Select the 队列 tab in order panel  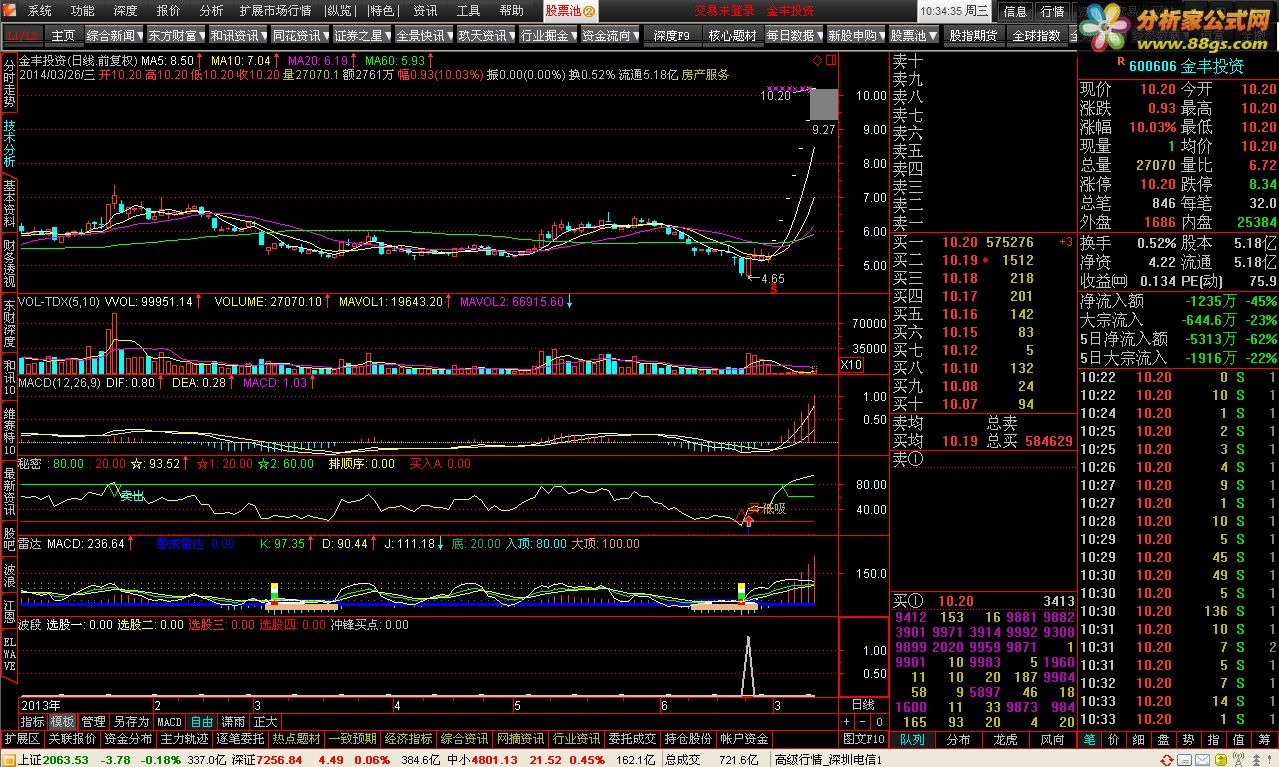[912, 739]
